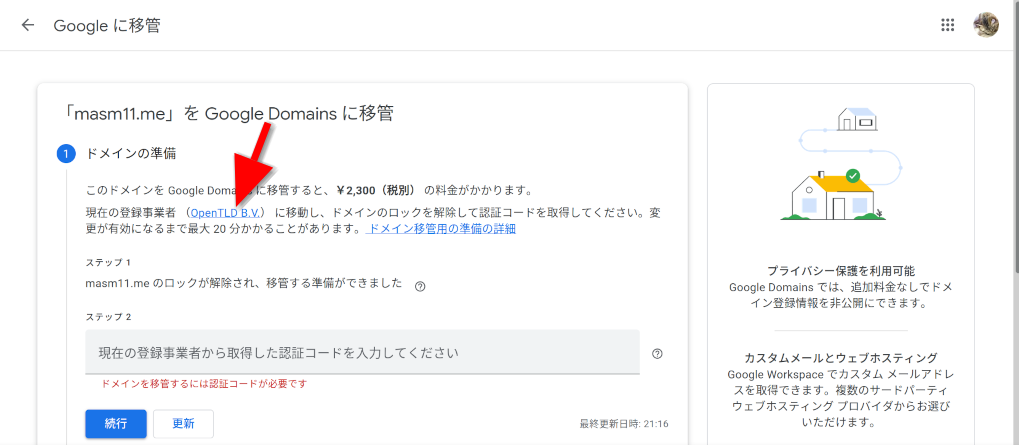Click the blue 続行 button
This screenshot has height=445, width=1019.
[116, 424]
